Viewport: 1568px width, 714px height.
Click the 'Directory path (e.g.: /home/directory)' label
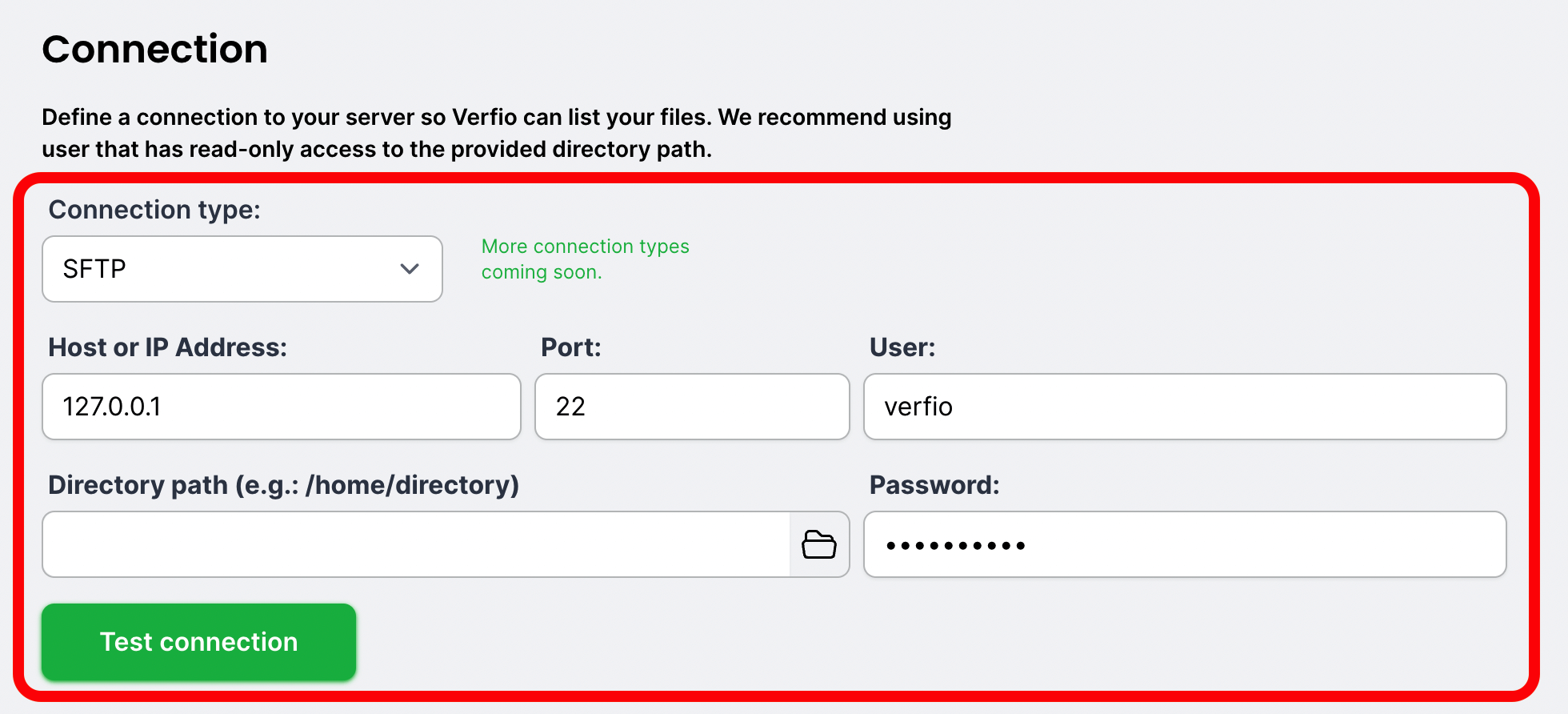284,485
